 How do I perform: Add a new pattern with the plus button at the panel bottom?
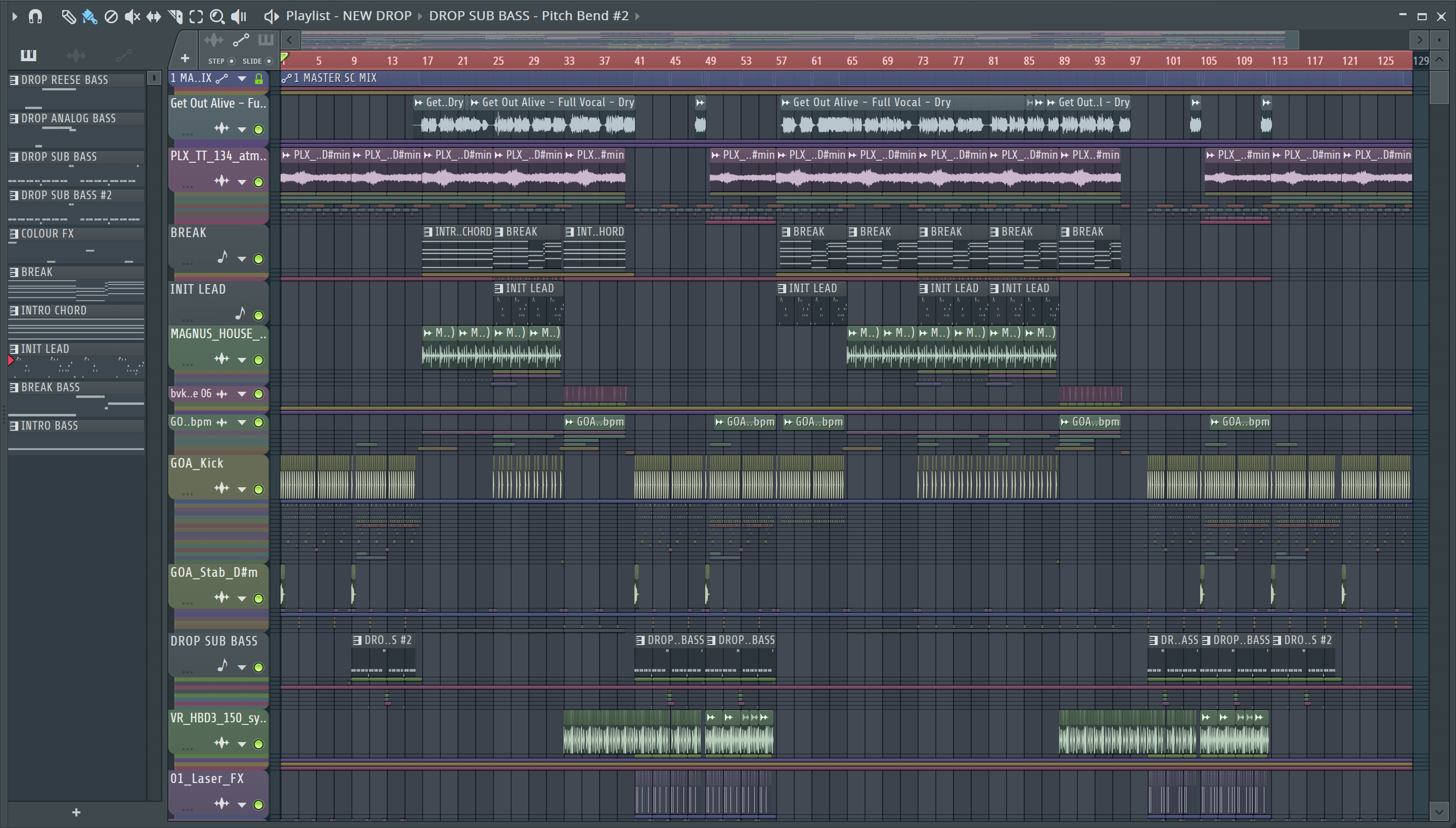[76, 812]
